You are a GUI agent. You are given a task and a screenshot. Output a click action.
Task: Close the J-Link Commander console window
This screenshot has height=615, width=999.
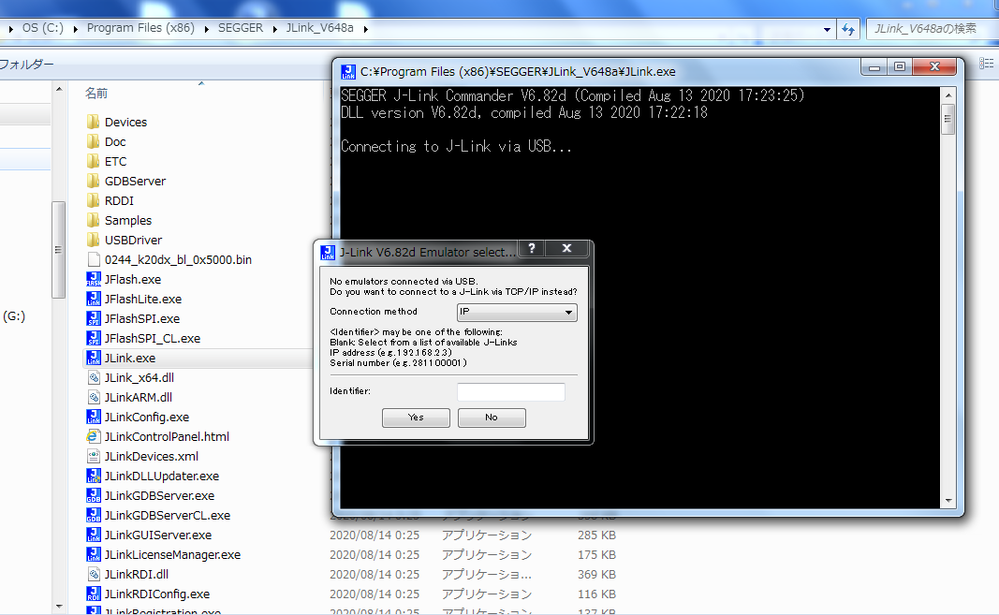[935, 67]
